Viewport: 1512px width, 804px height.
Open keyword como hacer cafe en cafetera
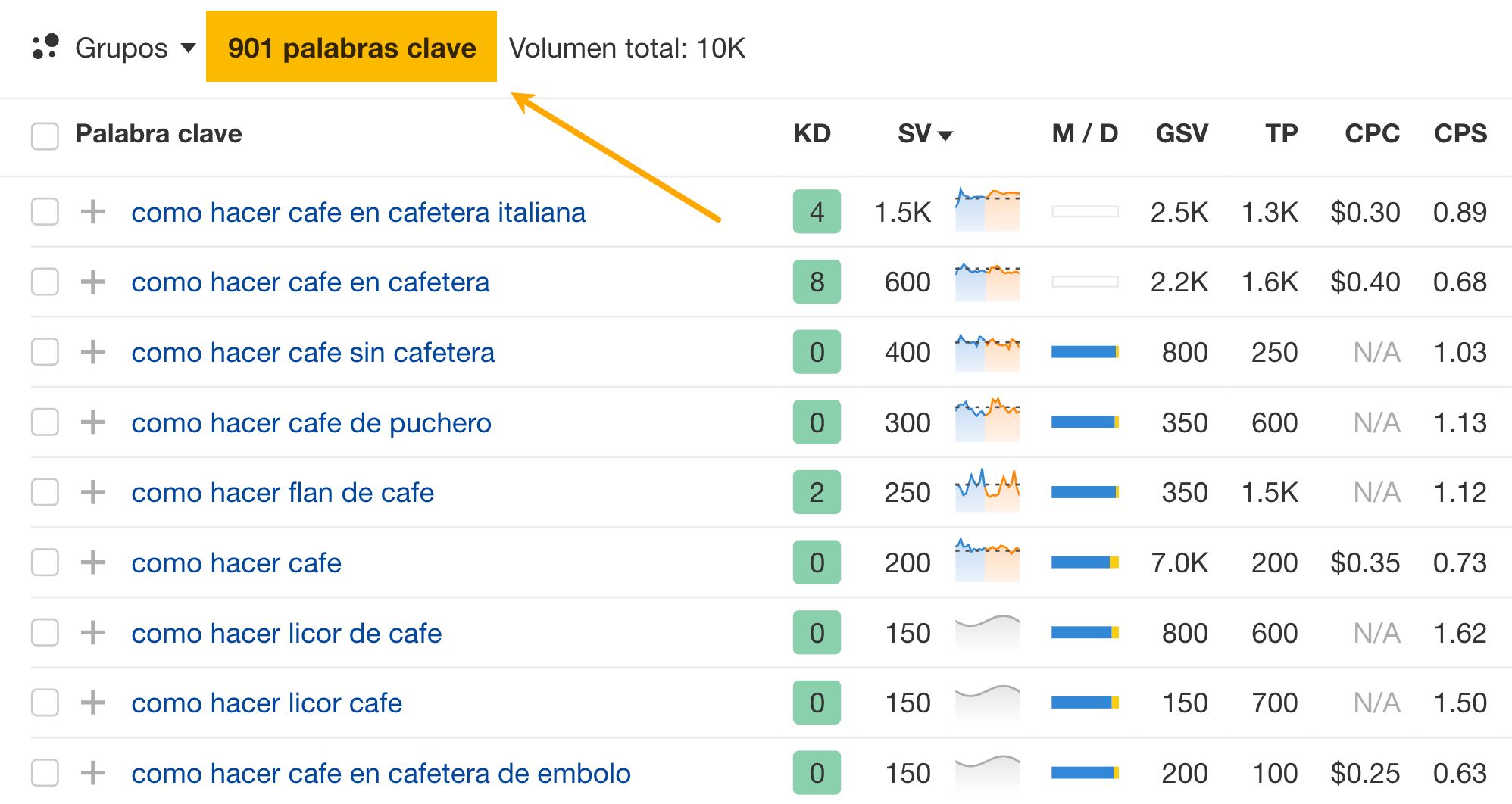coord(311,282)
